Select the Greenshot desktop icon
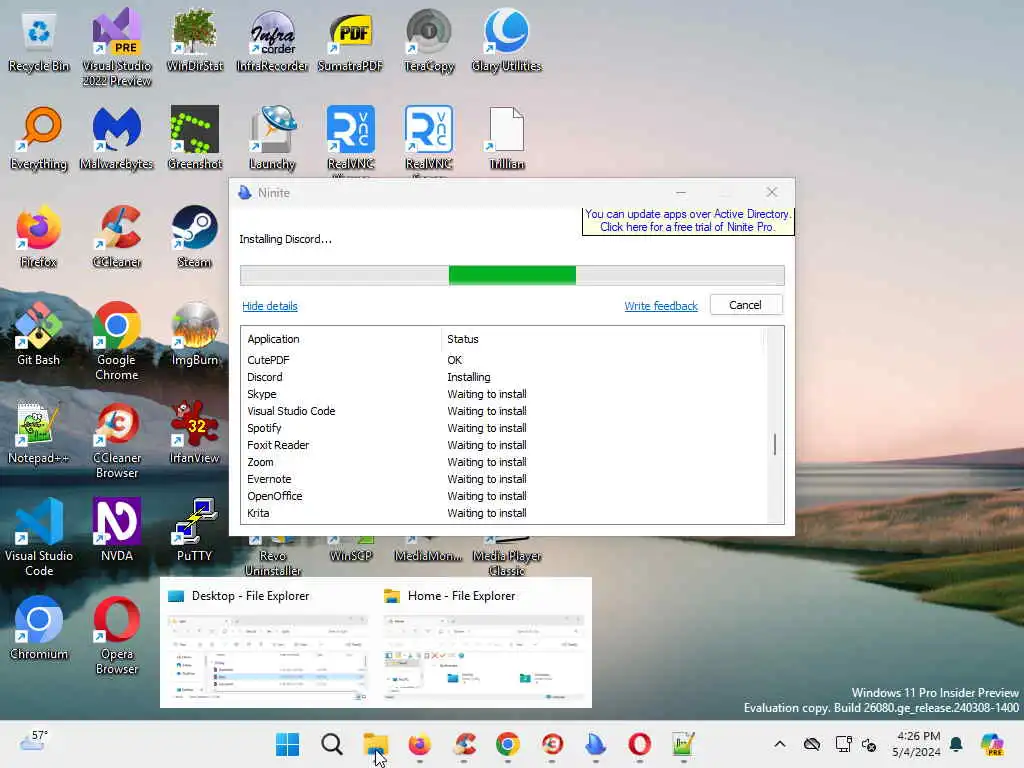 pyautogui.click(x=195, y=139)
